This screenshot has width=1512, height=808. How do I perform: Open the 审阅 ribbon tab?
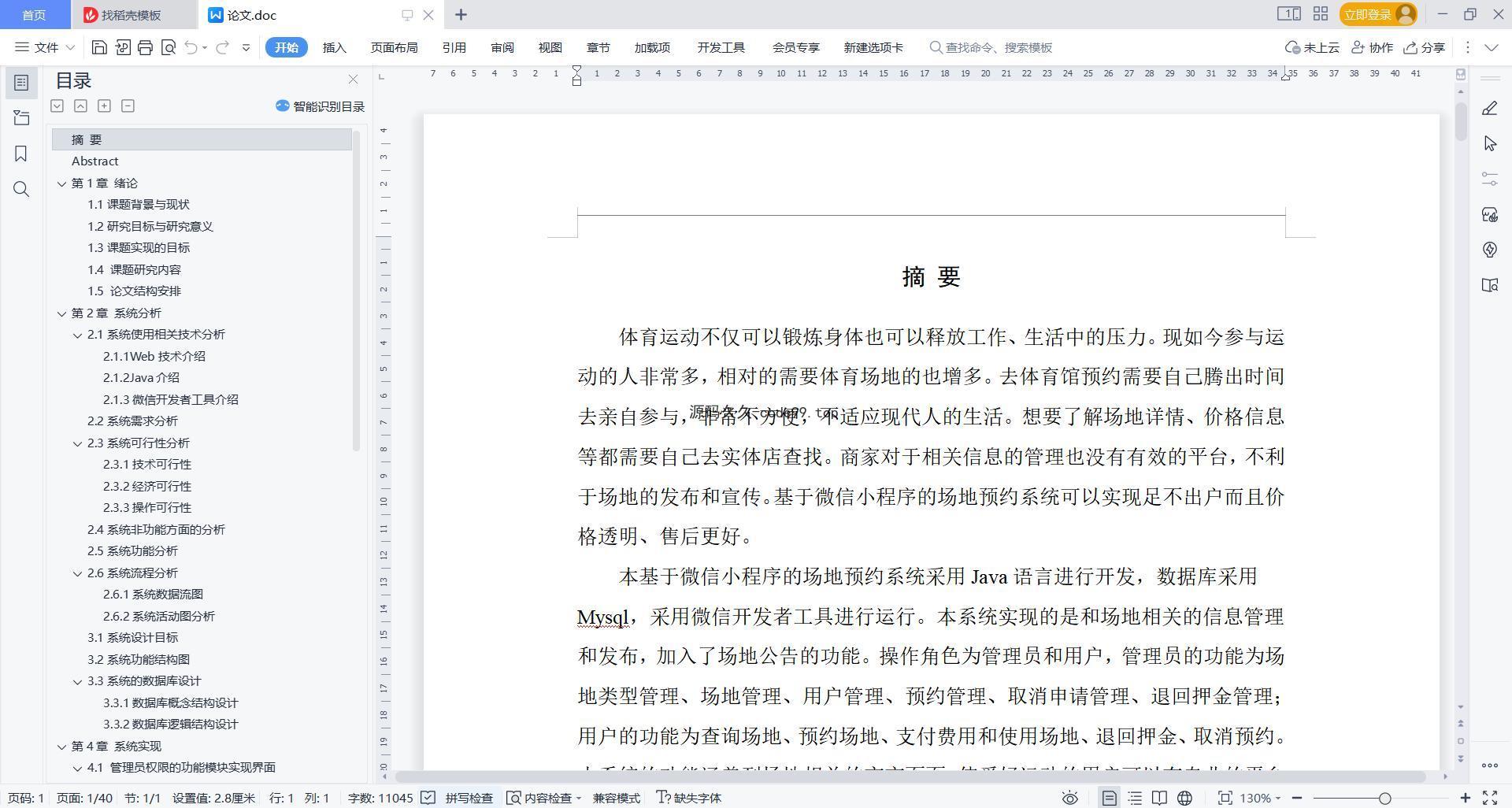tap(502, 47)
